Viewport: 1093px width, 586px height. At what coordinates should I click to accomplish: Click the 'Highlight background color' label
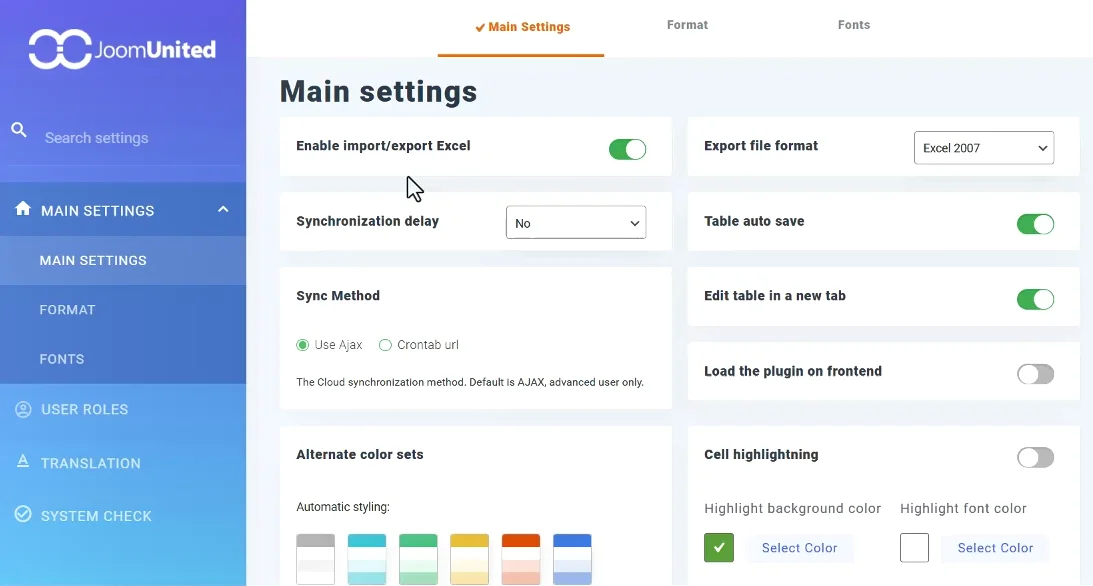pos(793,509)
